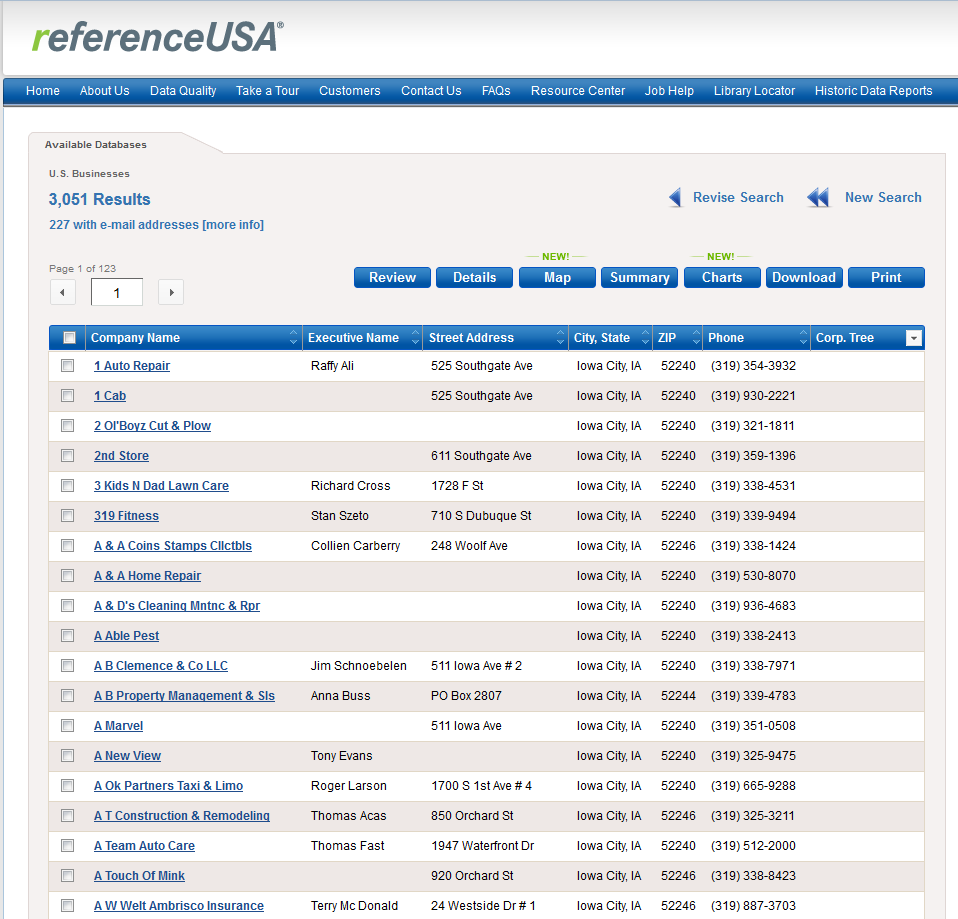Sort by Street Address column arrows

(558, 338)
